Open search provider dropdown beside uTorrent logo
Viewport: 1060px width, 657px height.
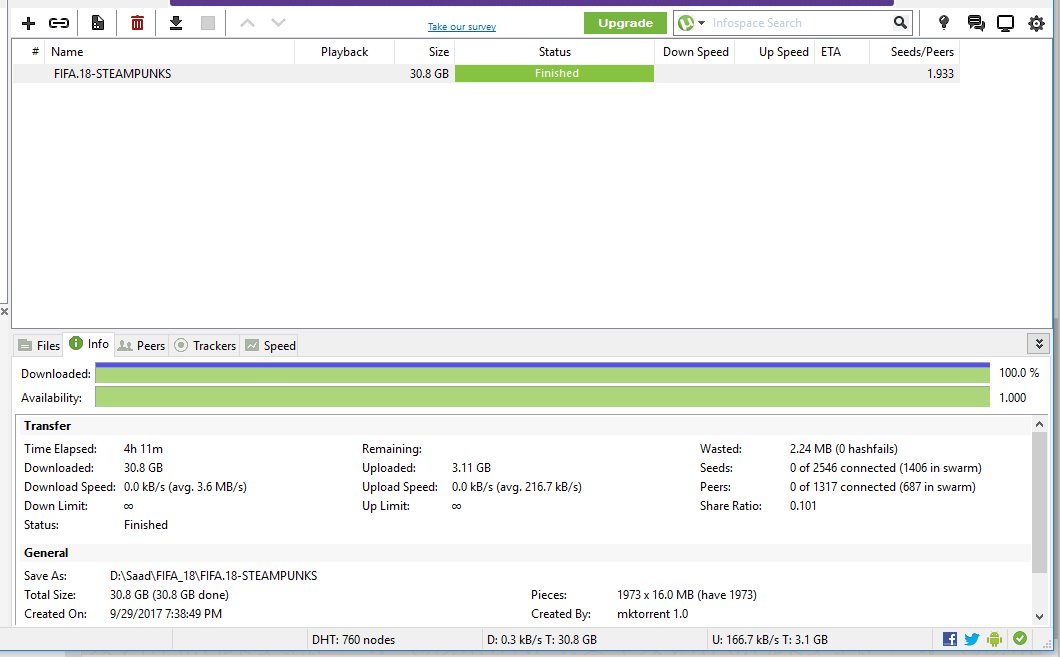click(x=701, y=23)
